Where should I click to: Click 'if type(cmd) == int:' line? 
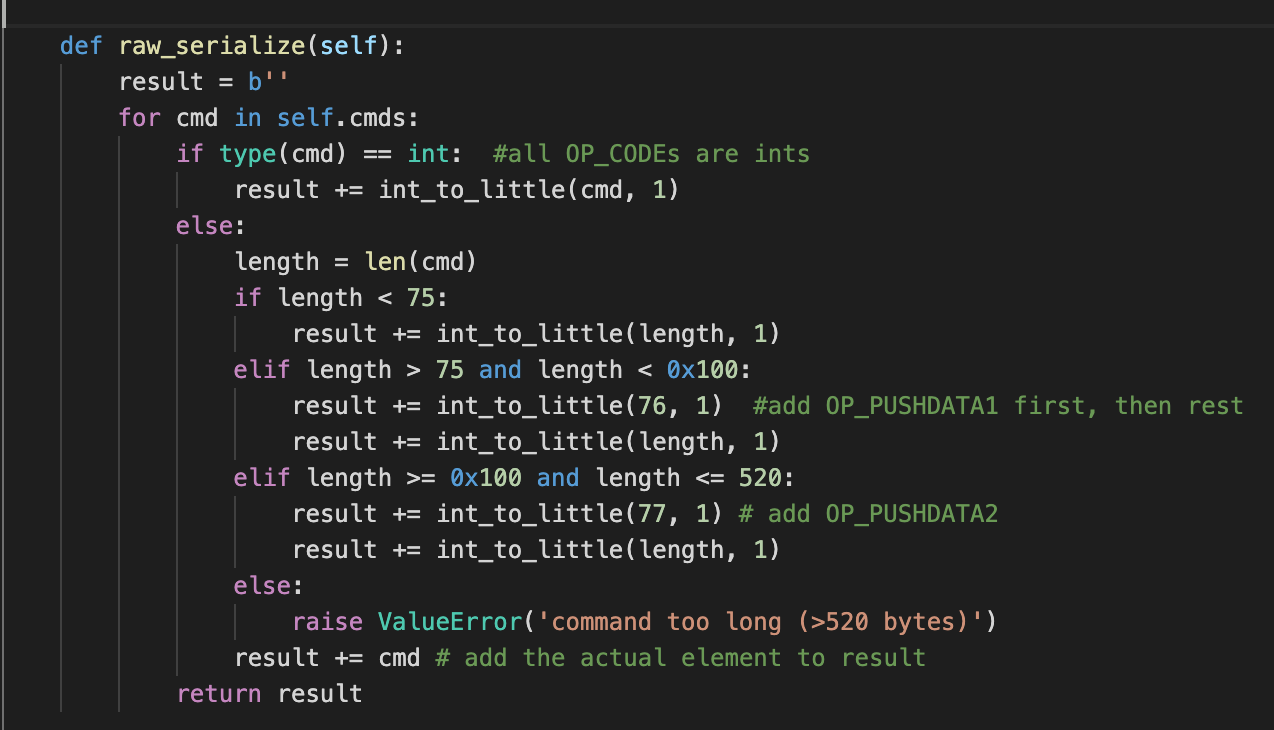(320, 154)
